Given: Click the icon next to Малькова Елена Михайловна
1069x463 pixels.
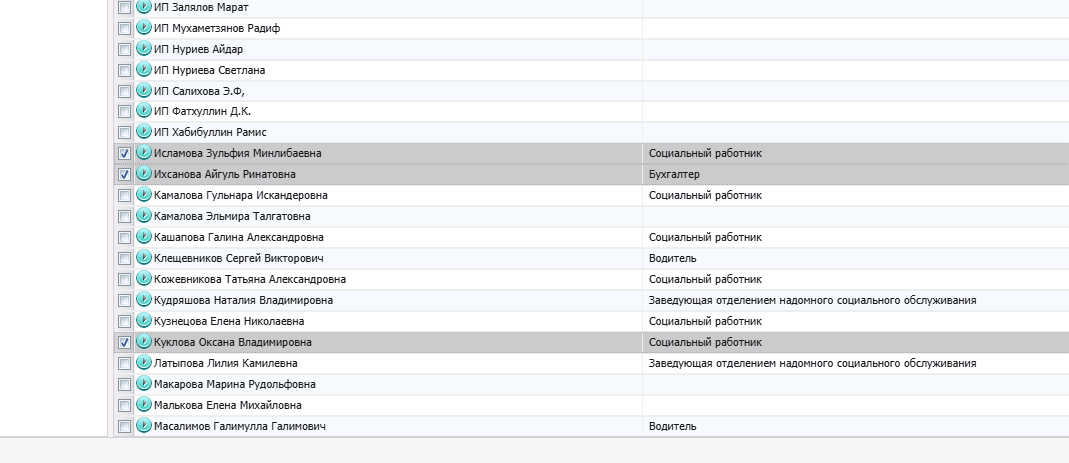Looking at the screenshot, I should click(144, 405).
